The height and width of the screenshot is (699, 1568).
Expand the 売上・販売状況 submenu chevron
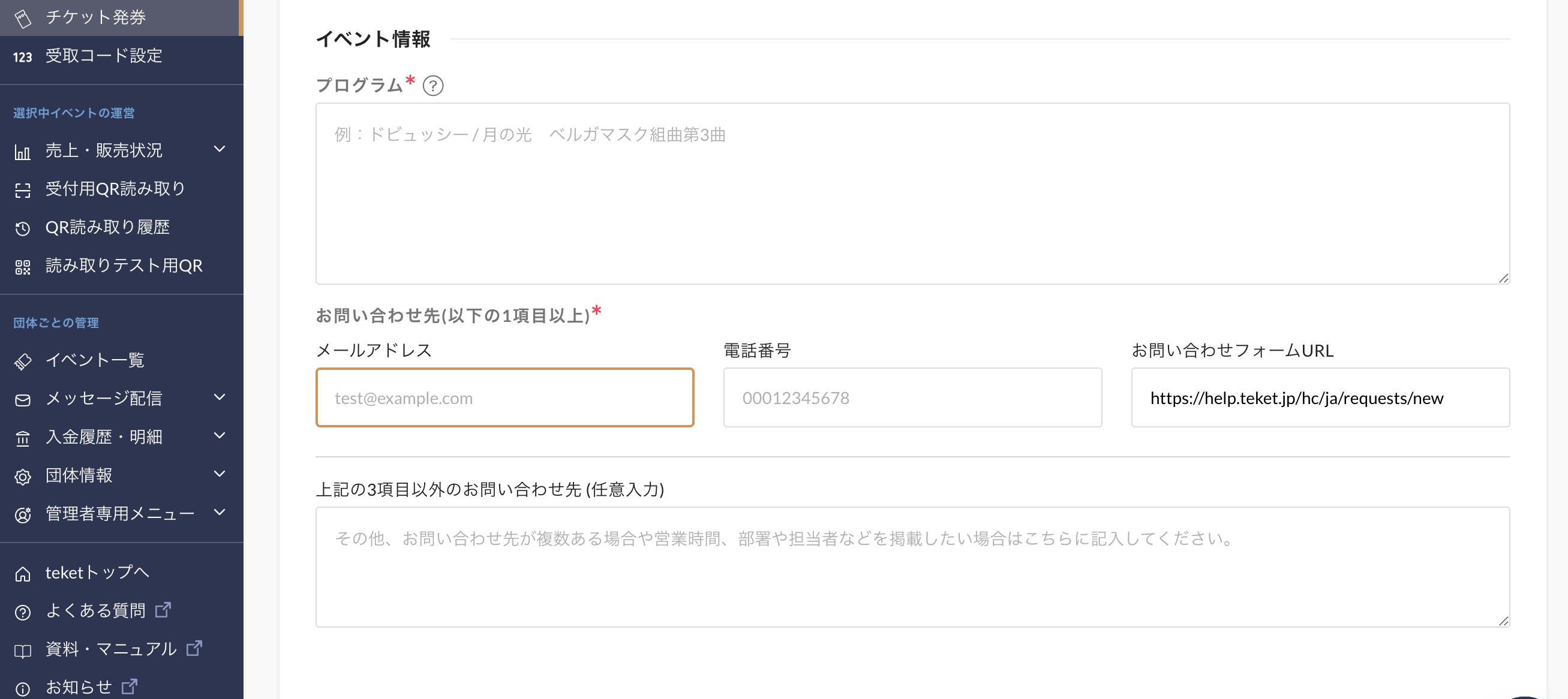[x=220, y=149]
